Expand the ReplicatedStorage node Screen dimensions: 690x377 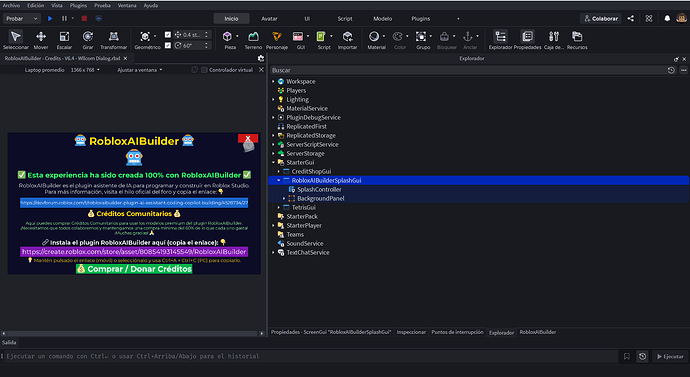coord(273,135)
